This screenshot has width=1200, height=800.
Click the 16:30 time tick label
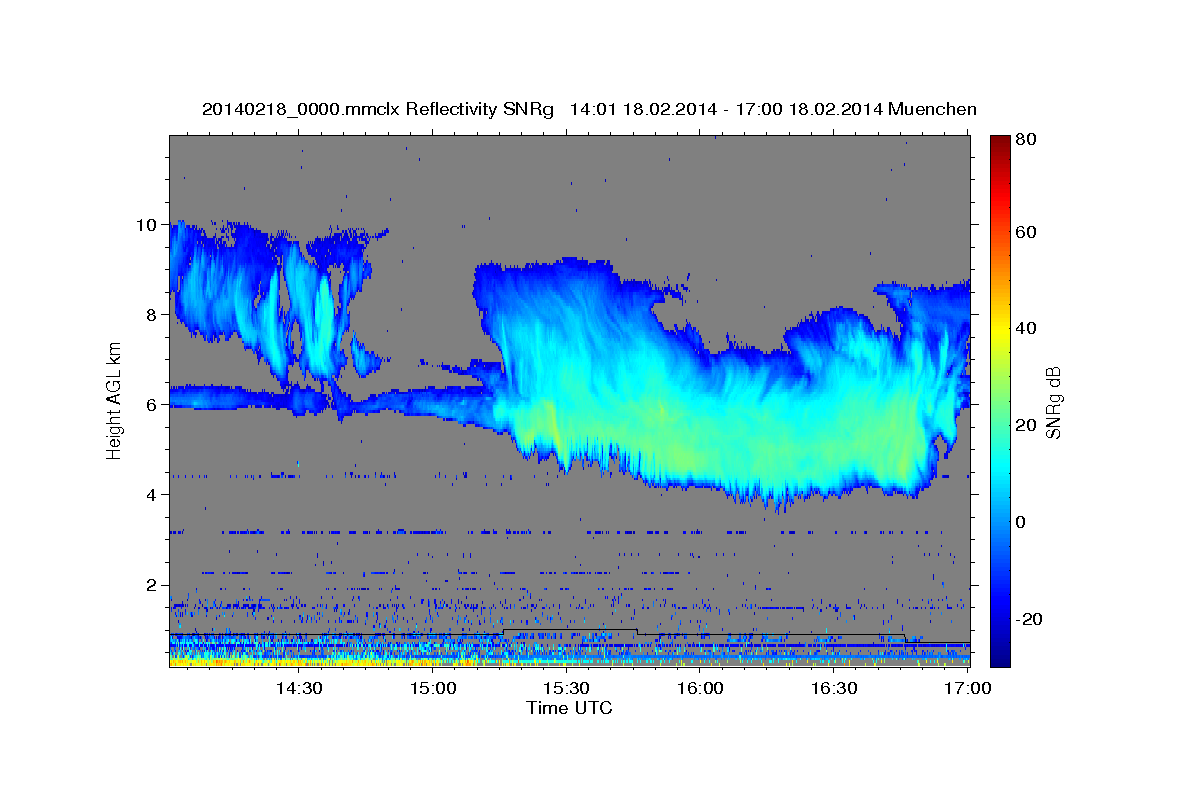click(x=834, y=688)
